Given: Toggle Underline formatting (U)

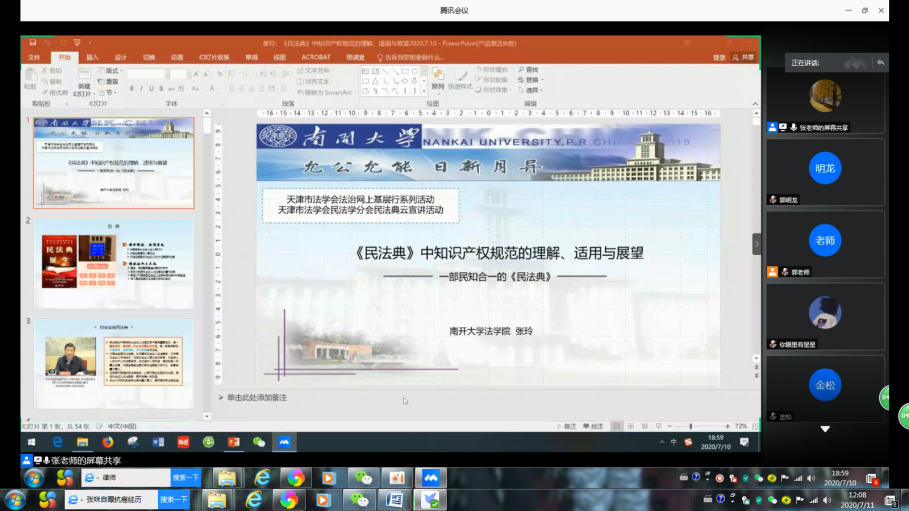Looking at the screenshot, I should pos(151,89).
